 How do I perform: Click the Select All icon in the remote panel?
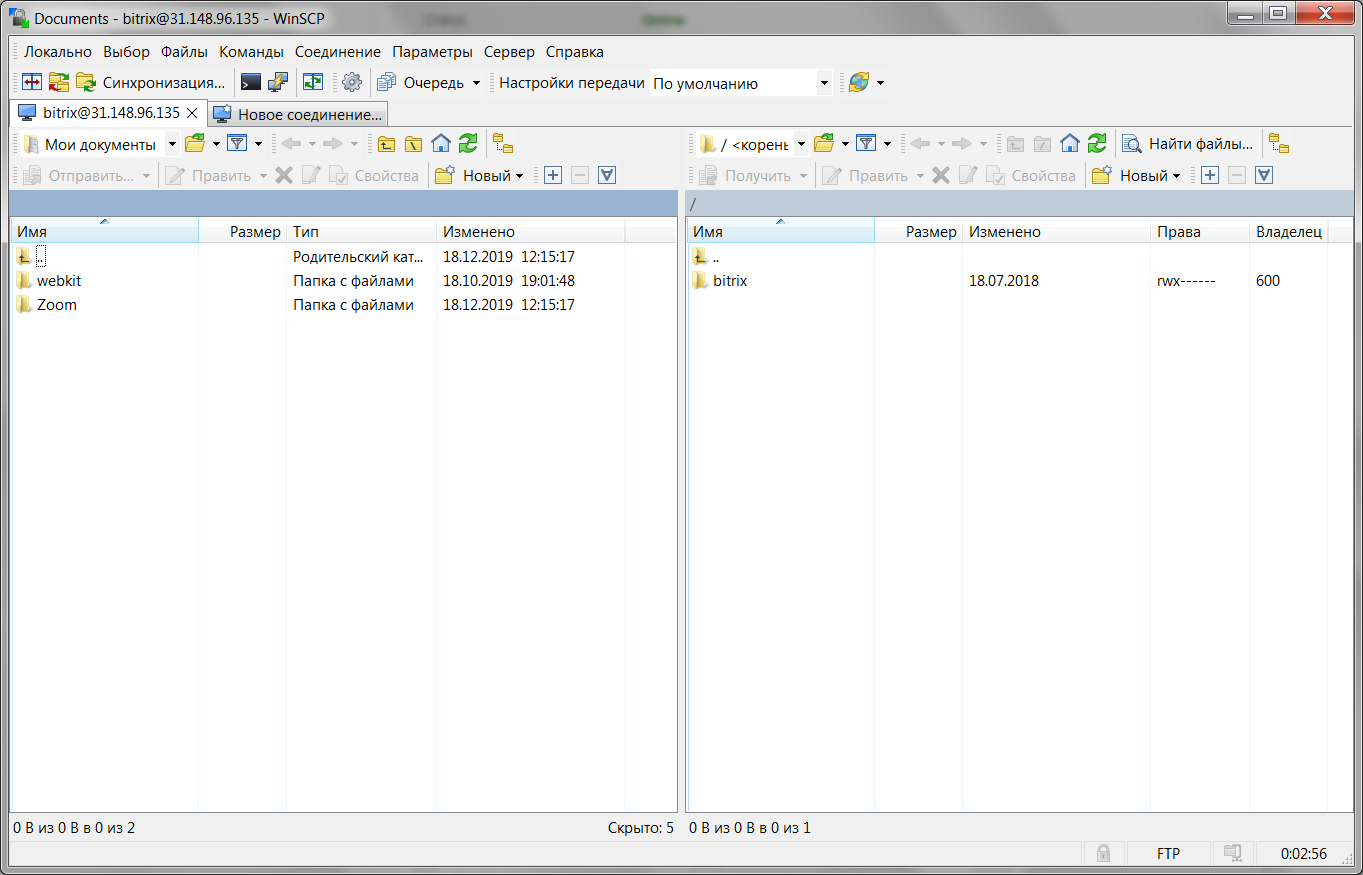pyautogui.click(x=1264, y=175)
